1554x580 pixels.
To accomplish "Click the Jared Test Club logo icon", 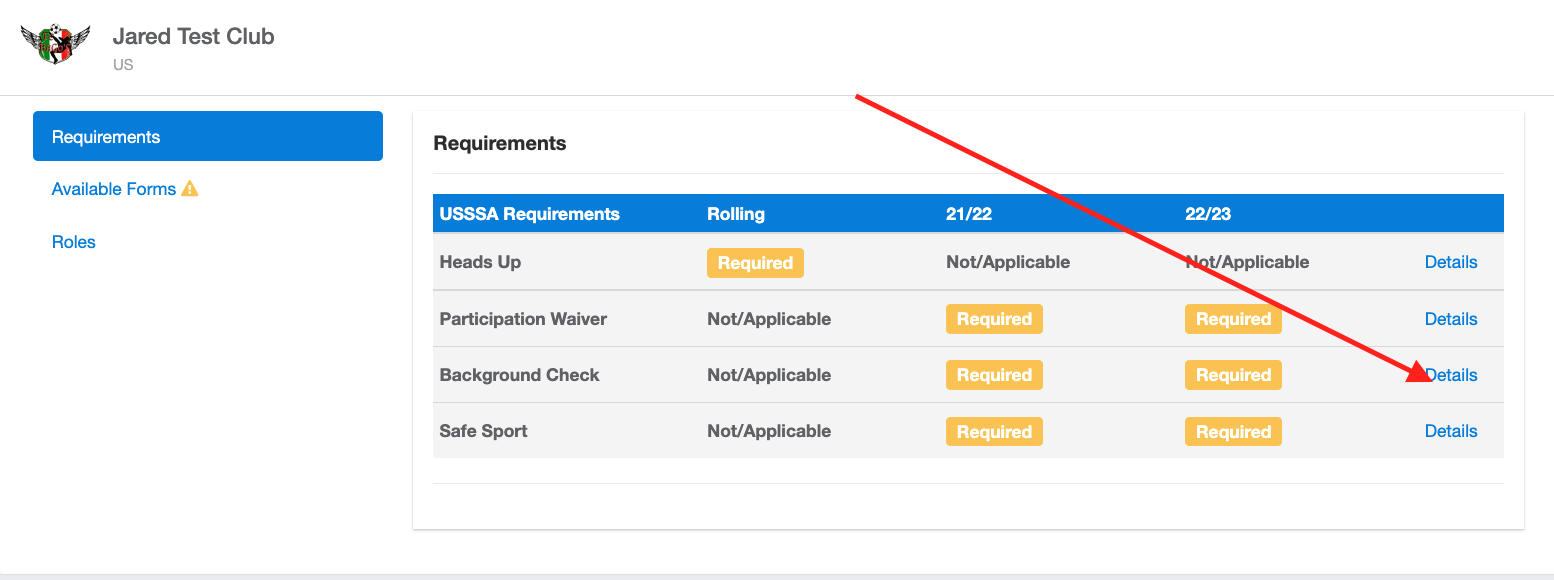I will [x=57, y=44].
